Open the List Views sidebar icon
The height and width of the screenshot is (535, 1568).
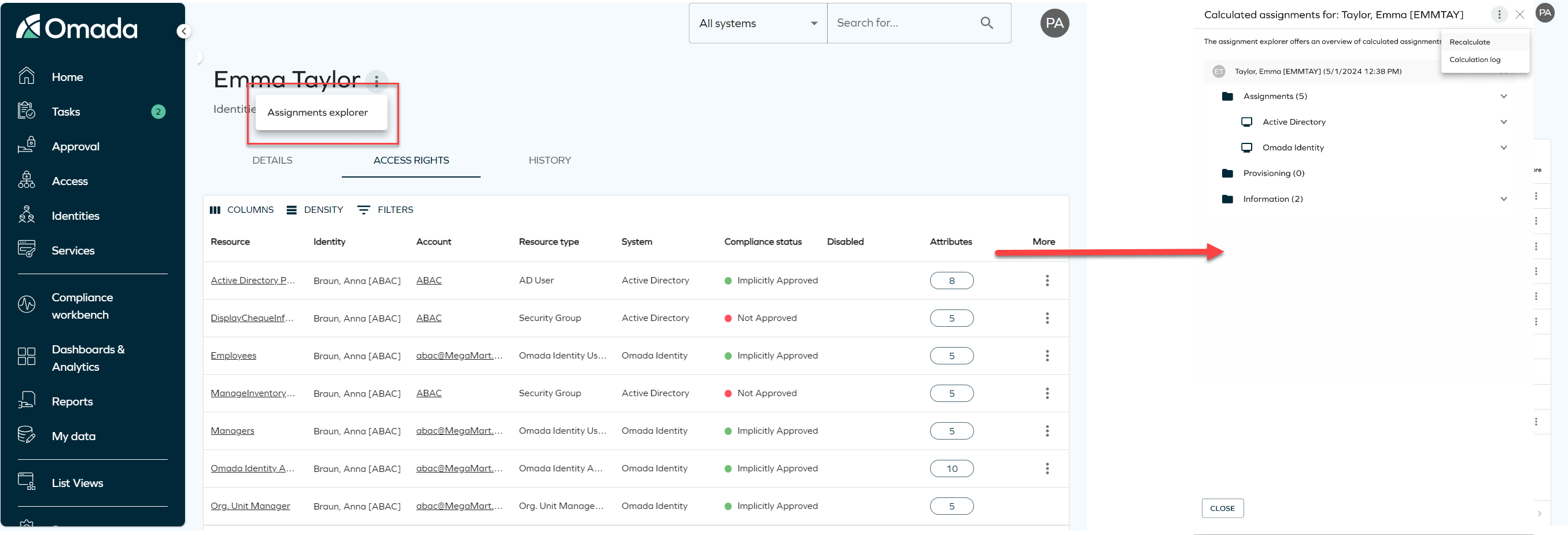tap(27, 482)
